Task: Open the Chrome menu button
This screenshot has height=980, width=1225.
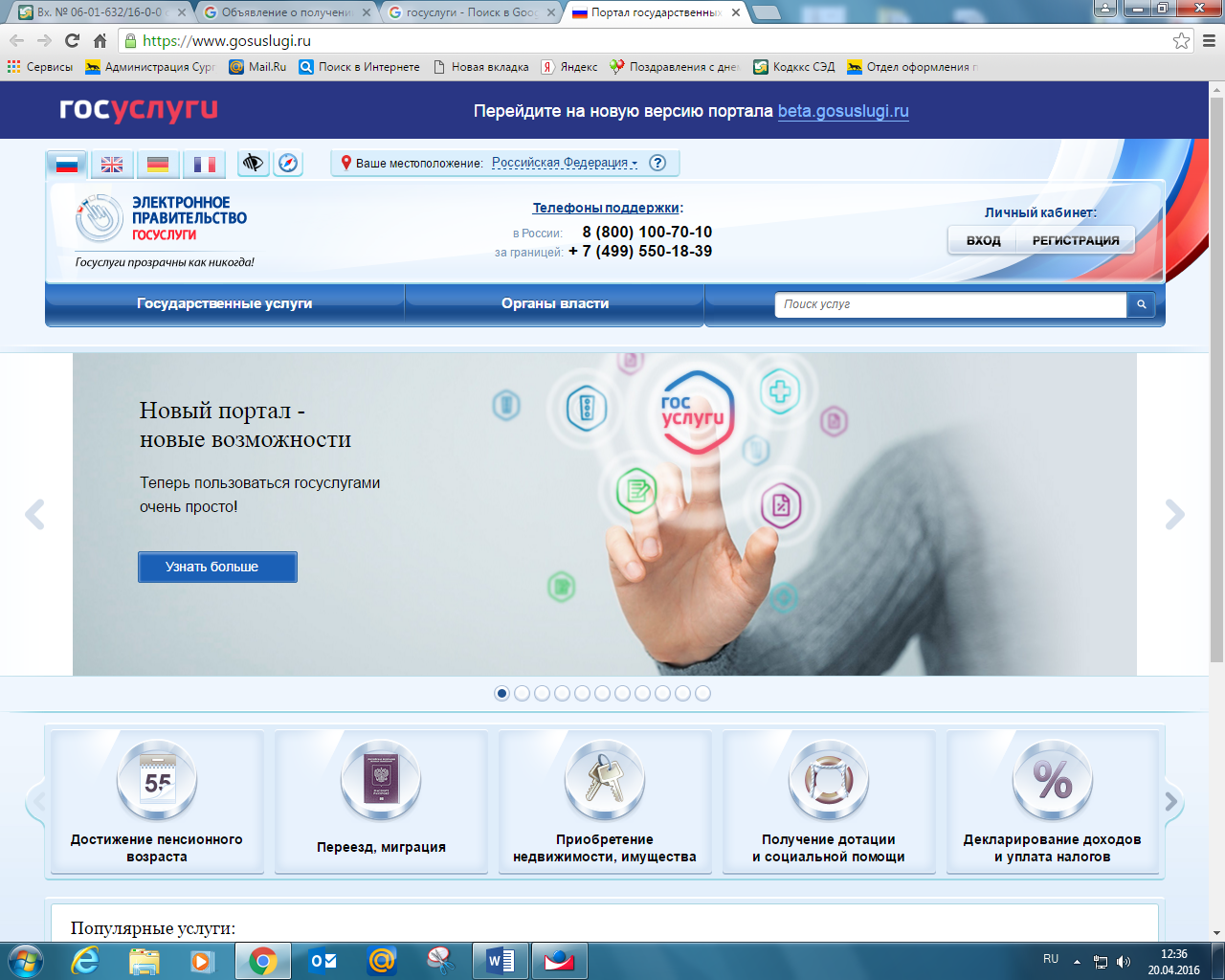Action: pos(1209,40)
